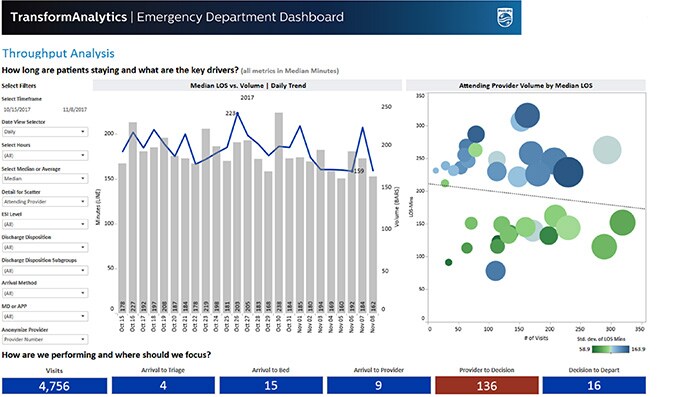Select the Decision to Depart 16 tile
This screenshot has height=397, width=700.
coord(594,385)
